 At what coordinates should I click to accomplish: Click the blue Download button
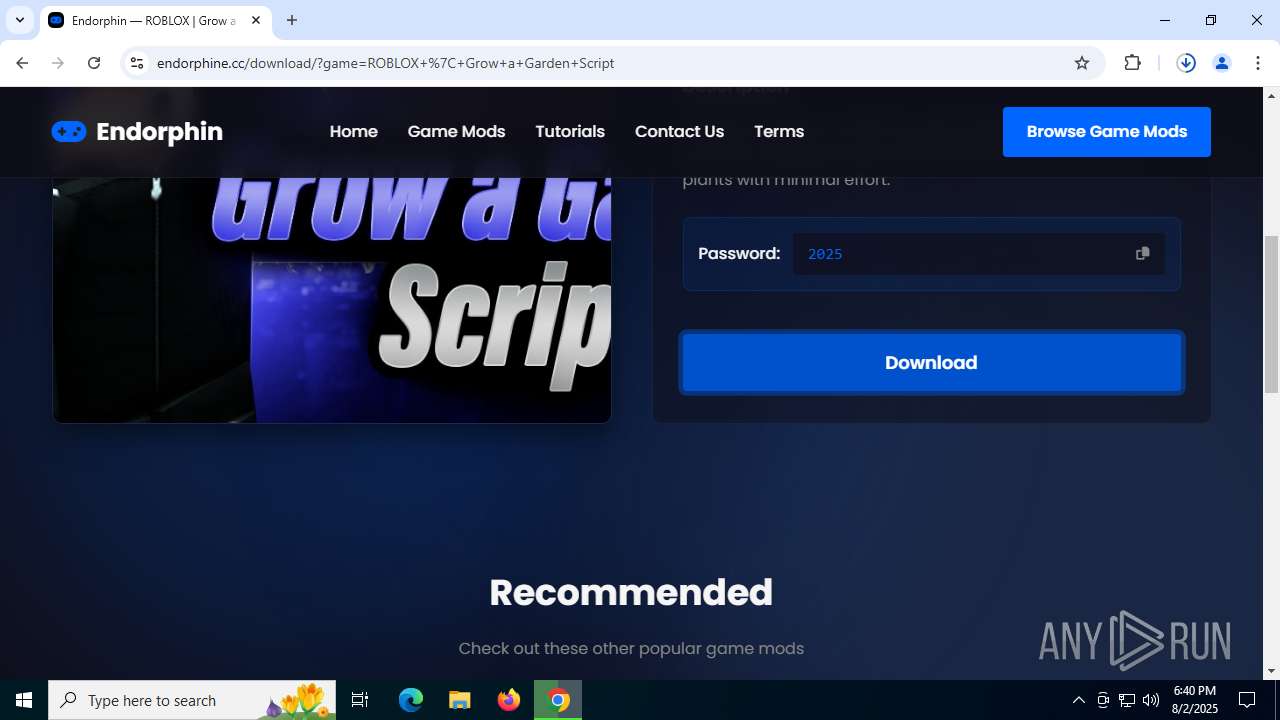click(x=932, y=363)
